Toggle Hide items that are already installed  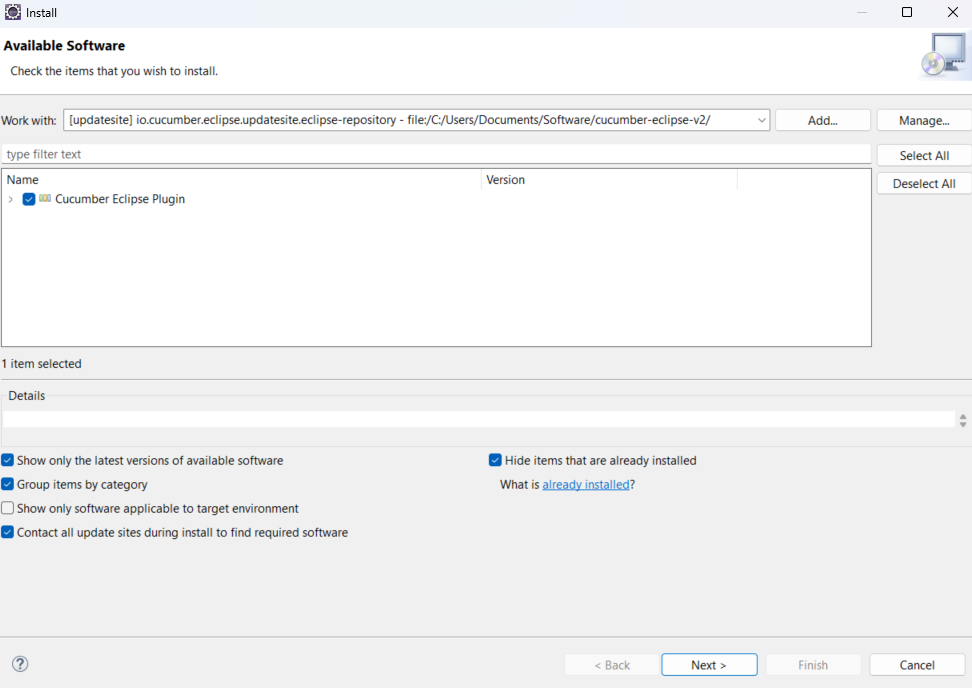[495, 460]
